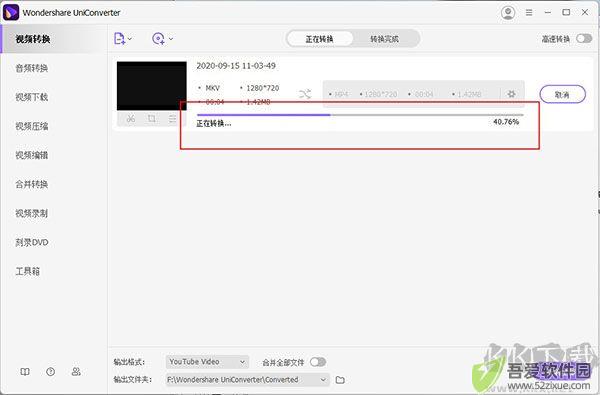Open the hamburger menu icon
The image size is (600, 395).
tap(529, 13)
